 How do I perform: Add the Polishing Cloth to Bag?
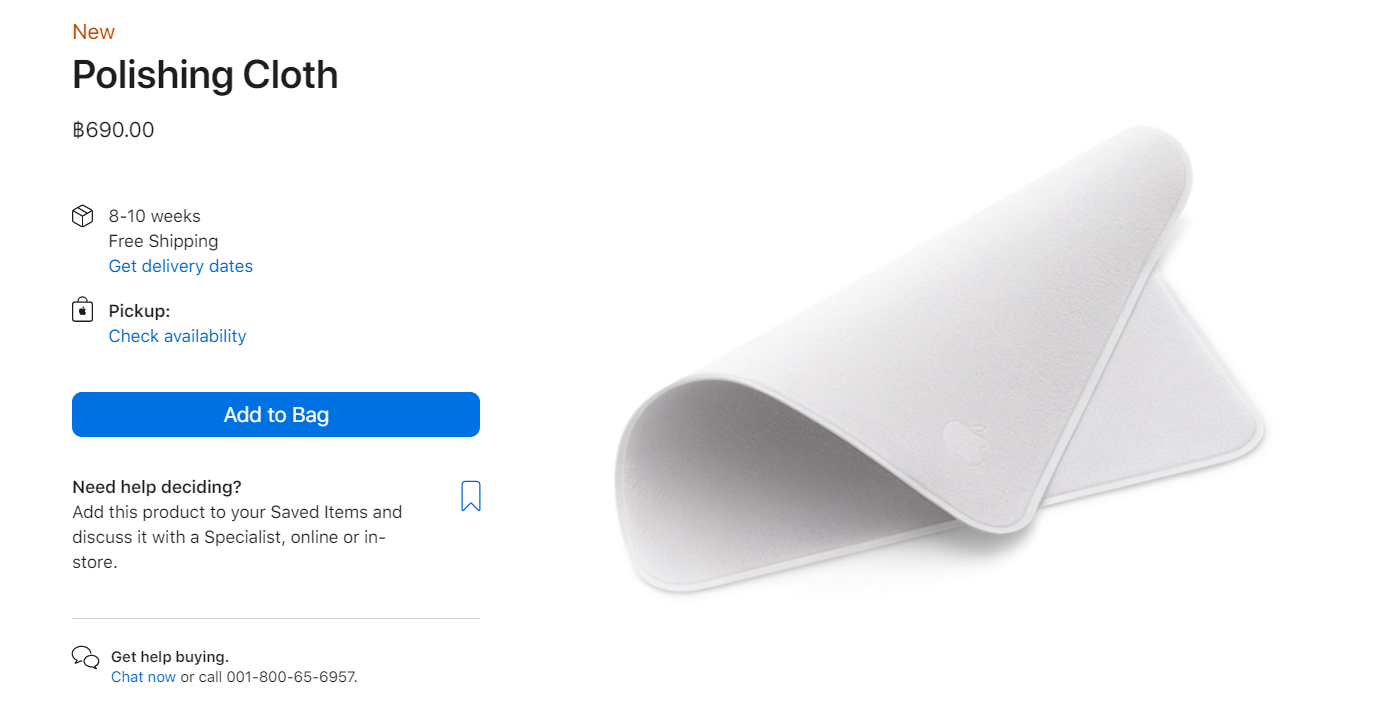point(276,414)
